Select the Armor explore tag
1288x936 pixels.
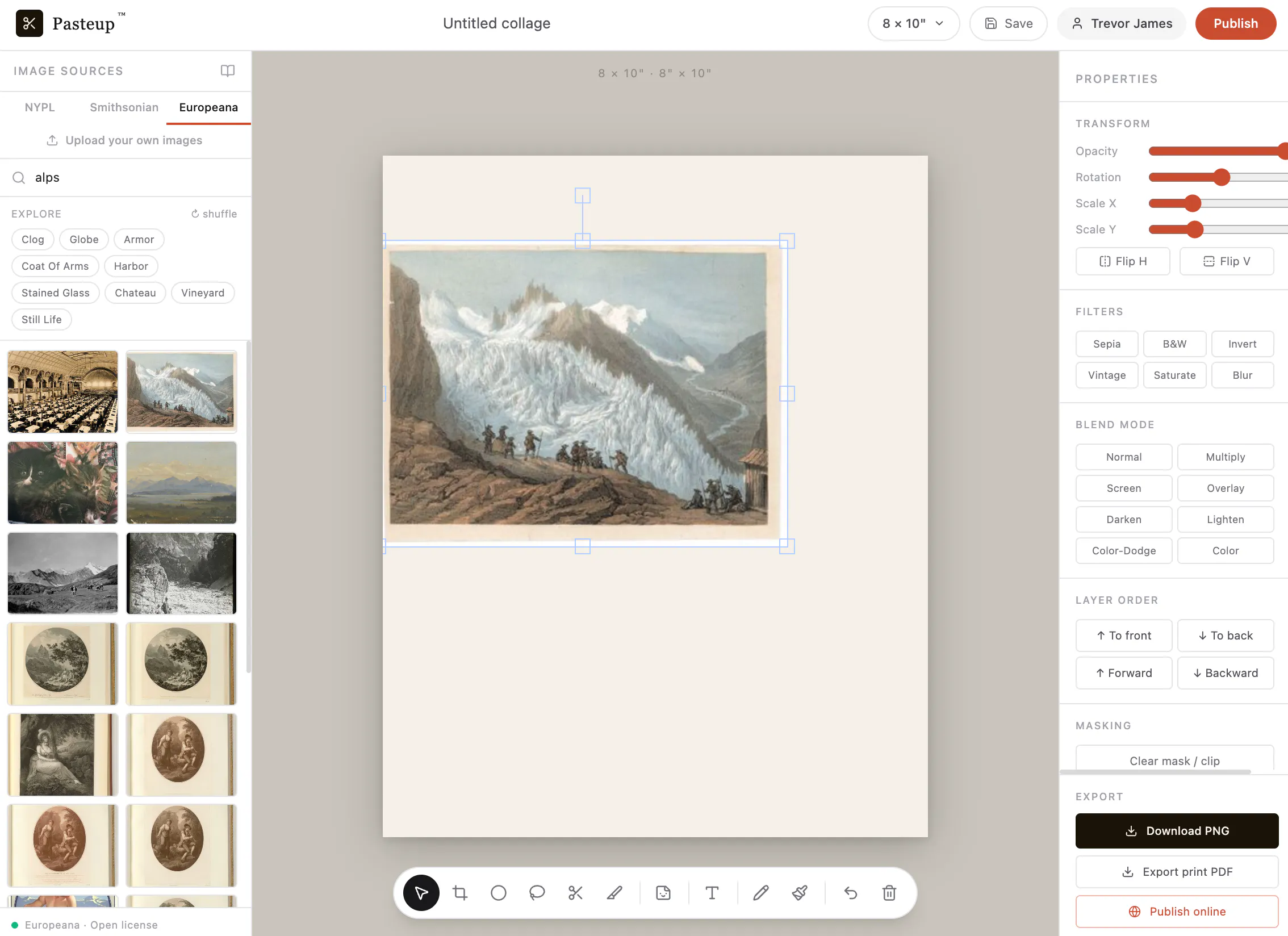coord(139,240)
